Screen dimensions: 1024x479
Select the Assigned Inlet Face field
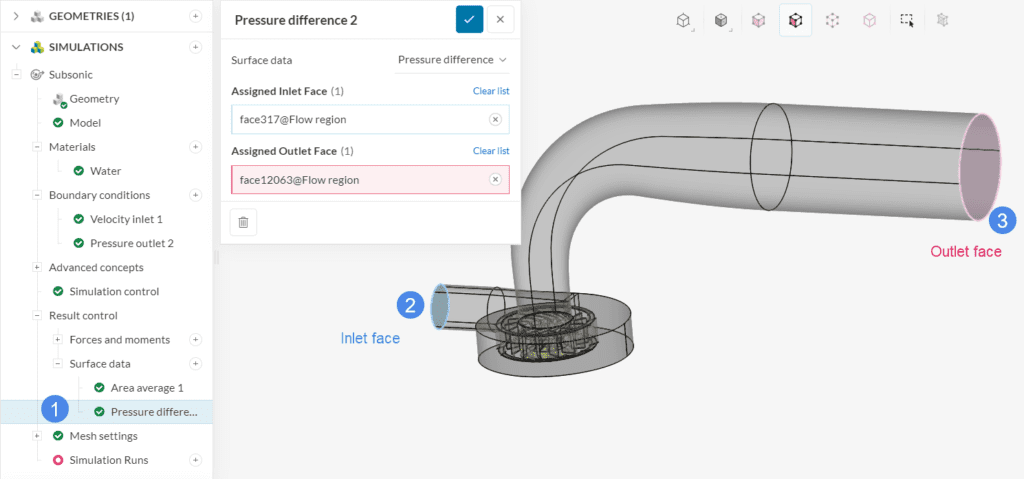click(x=370, y=120)
